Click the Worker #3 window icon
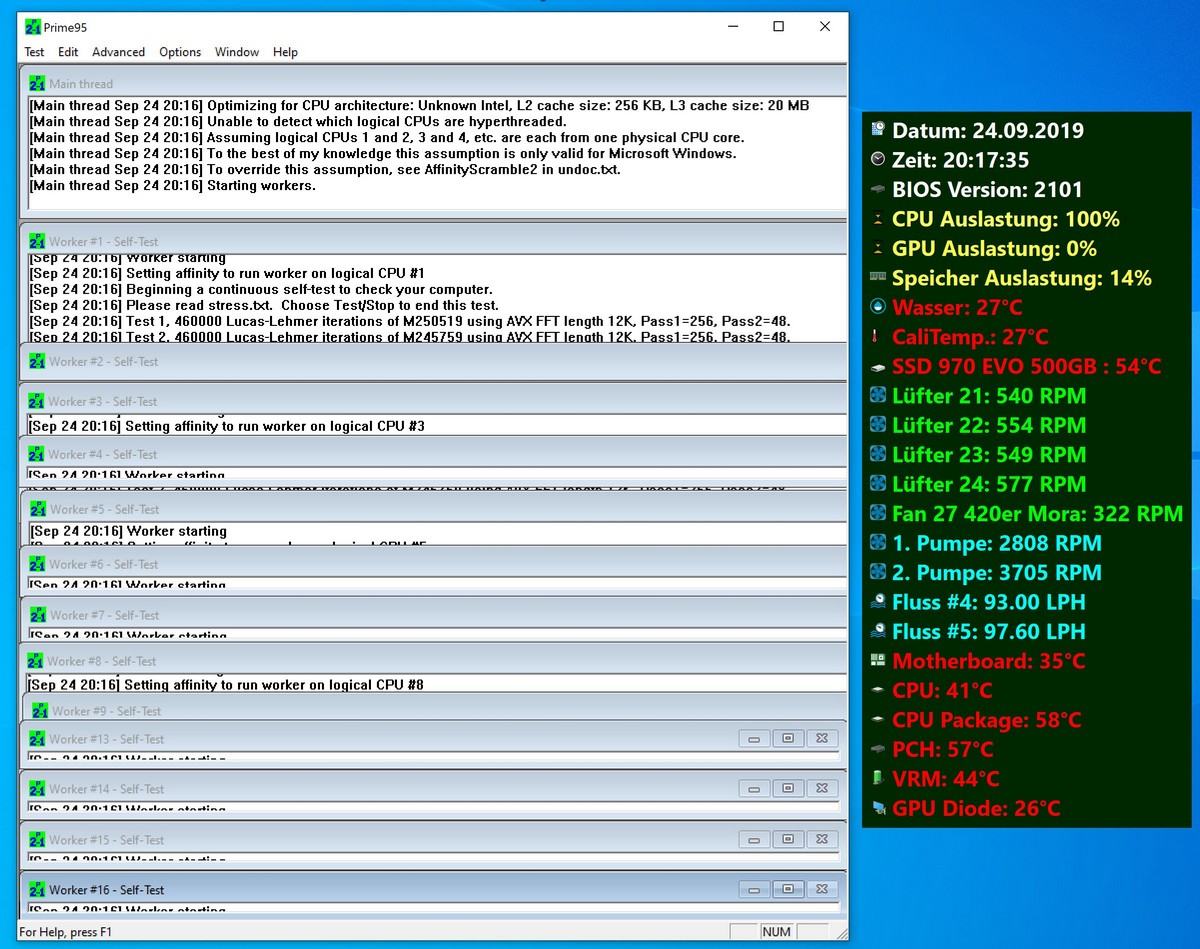 [37, 401]
